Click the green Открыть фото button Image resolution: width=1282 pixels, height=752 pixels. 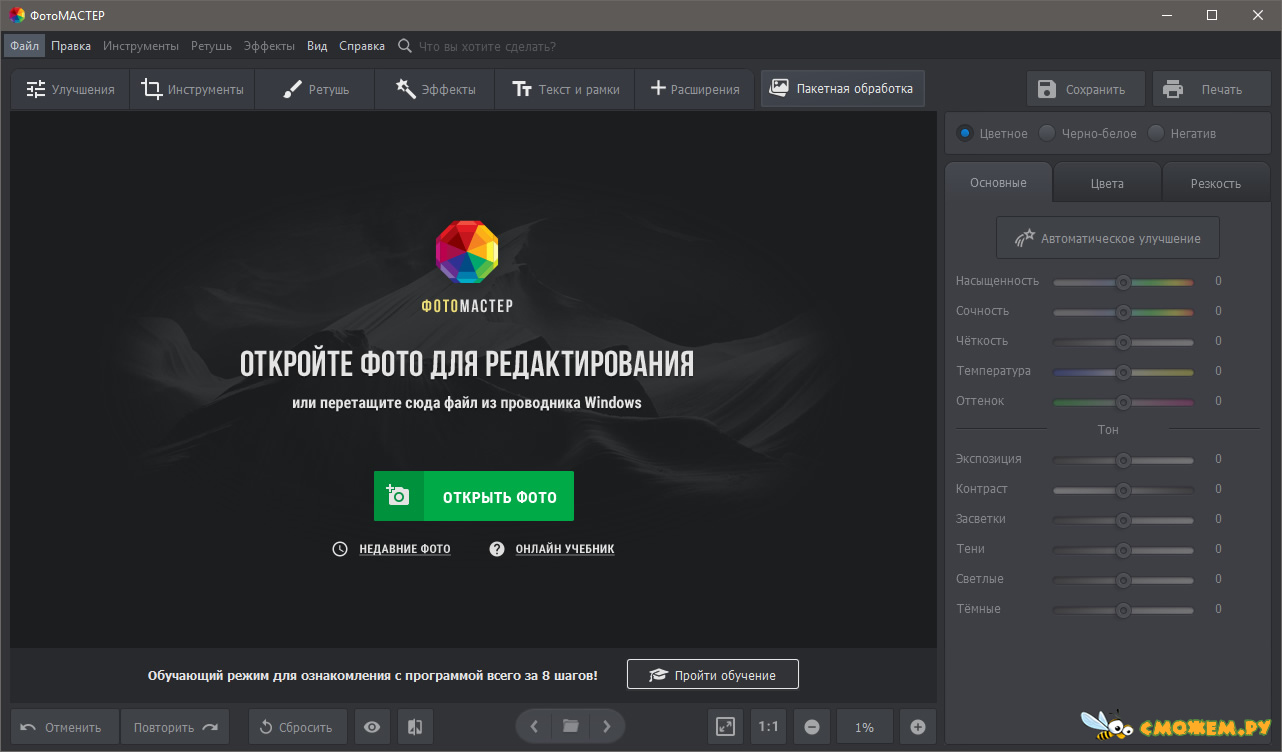point(474,496)
